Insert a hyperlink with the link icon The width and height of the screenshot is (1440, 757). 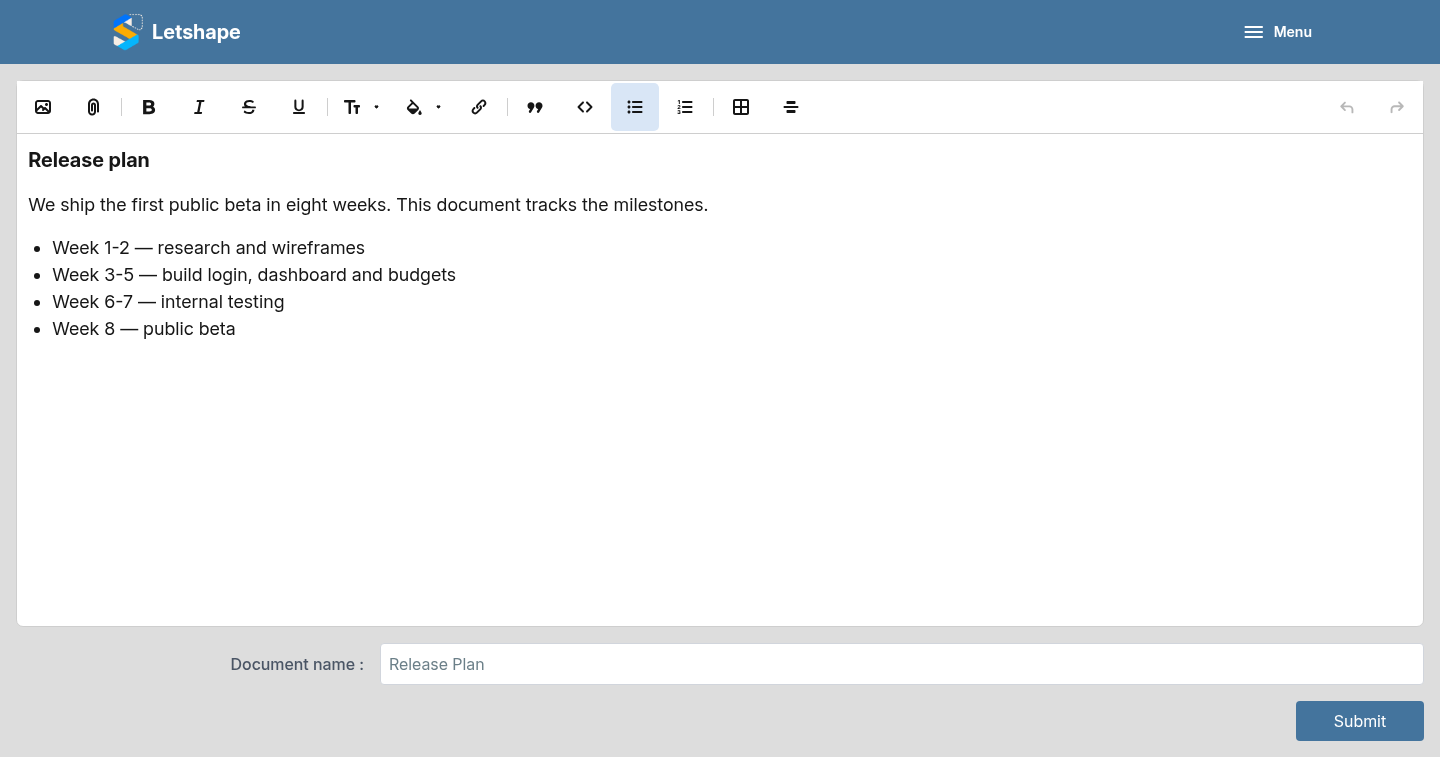479,107
